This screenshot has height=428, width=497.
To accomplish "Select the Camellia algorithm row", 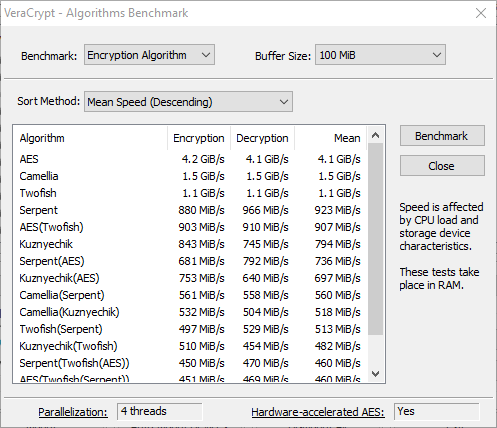I will pyautogui.click(x=190, y=176).
